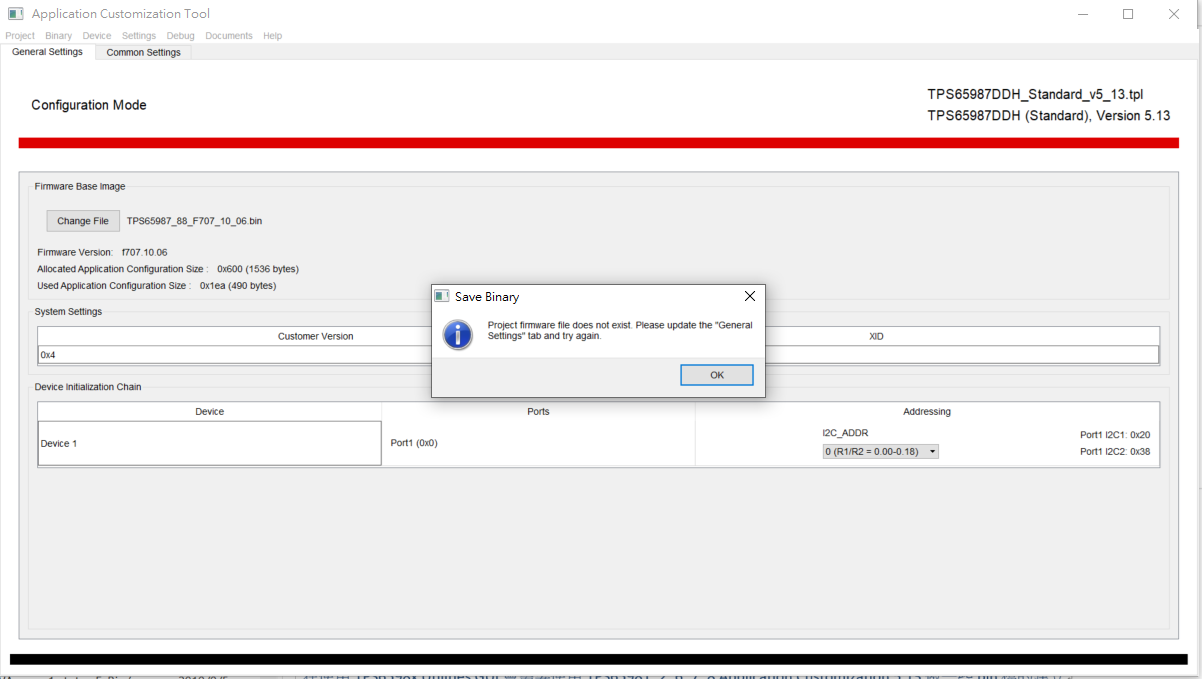
Task: Click the Configuration Mode heading
Action: (89, 105)
